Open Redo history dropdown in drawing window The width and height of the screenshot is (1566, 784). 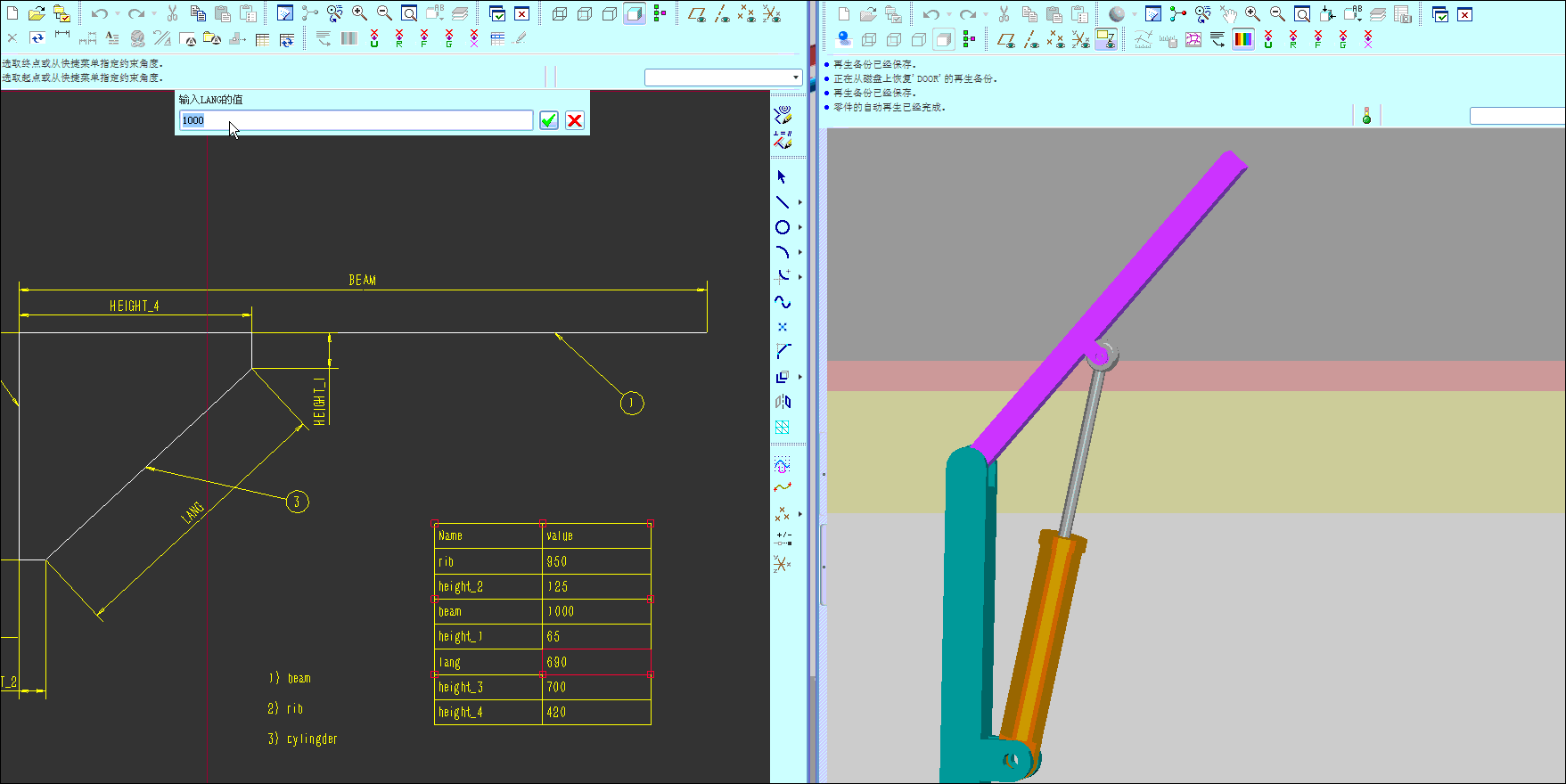[x=153, y=13]
